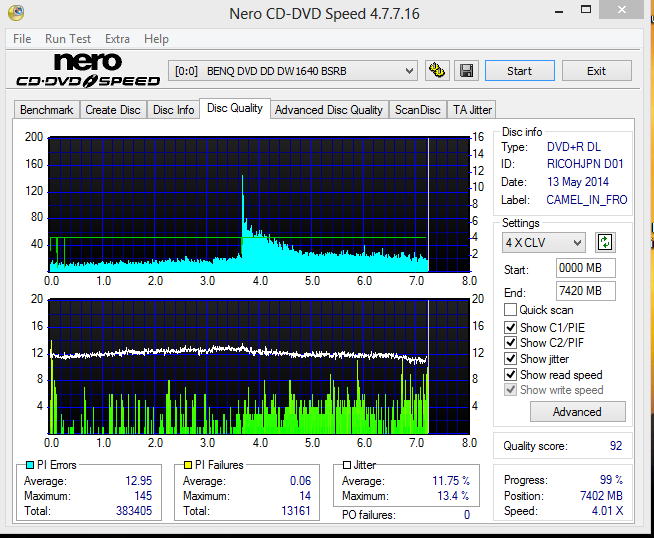The width and height of the screenshot is (654, 538).
Task: Open the Run Test menu
Action: pos(68,39)
